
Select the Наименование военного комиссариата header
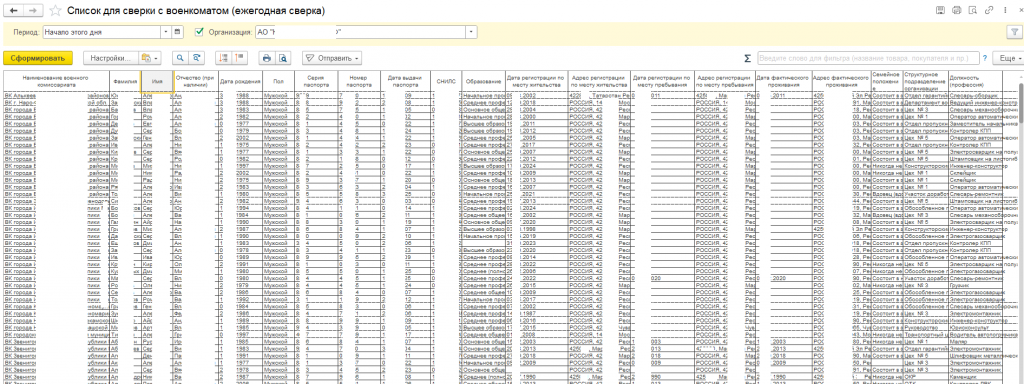[56, 82]
